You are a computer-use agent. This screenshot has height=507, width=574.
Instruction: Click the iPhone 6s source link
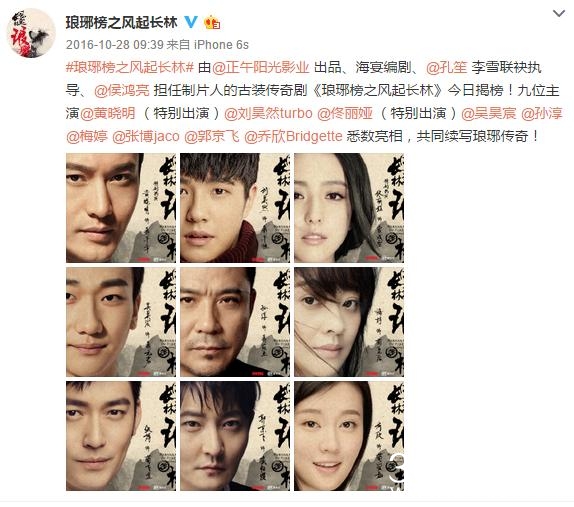pyautogui.click(x=221, y=45)
